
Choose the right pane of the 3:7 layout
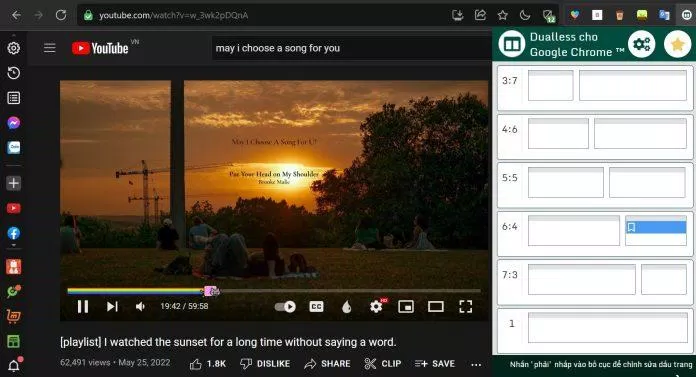pos(633,85)
